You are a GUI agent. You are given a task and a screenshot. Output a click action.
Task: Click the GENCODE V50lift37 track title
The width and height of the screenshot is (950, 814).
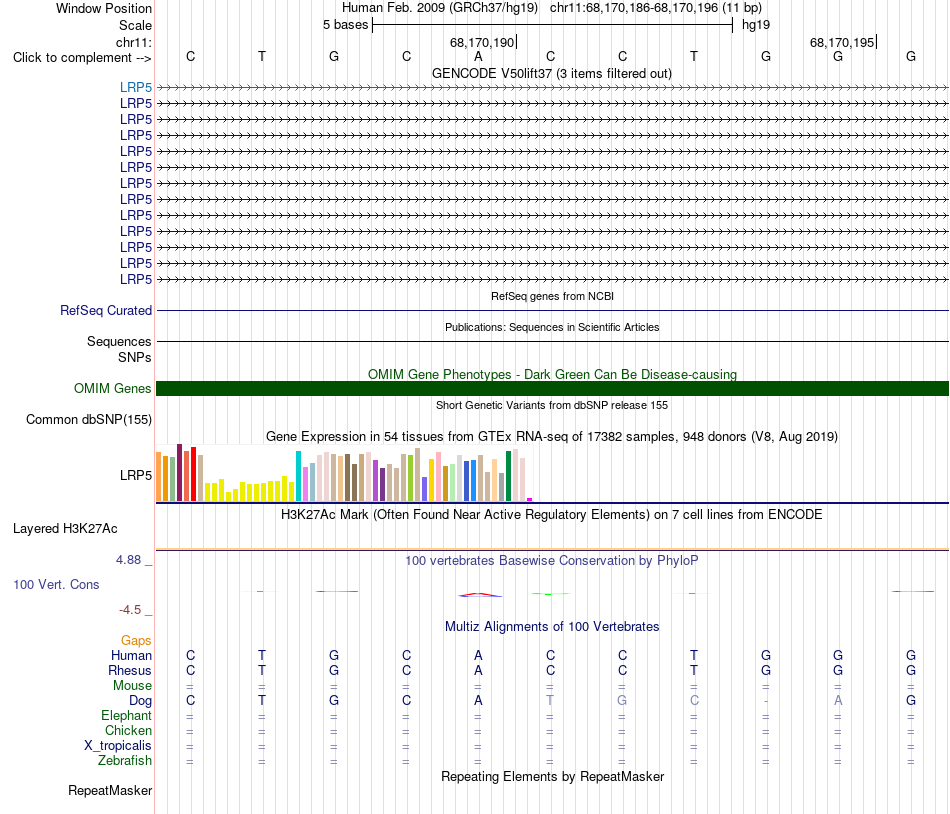(x=551, y=73)
